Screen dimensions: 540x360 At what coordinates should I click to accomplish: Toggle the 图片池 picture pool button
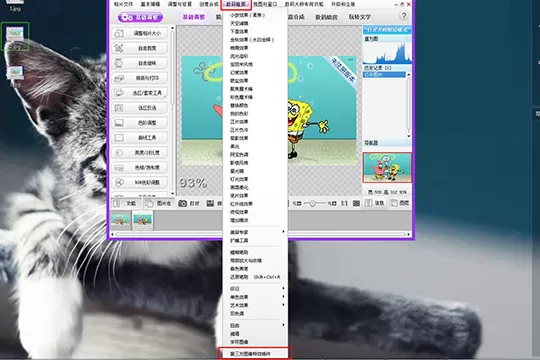pyautogui.click(x=159, y=204)
